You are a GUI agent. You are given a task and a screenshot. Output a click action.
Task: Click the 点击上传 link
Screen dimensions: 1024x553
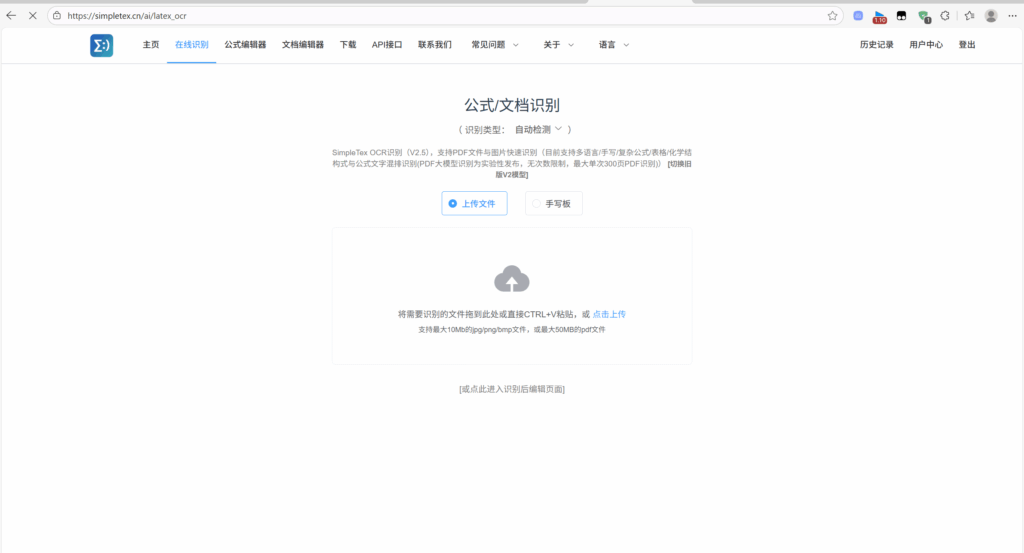click(609, 314)
